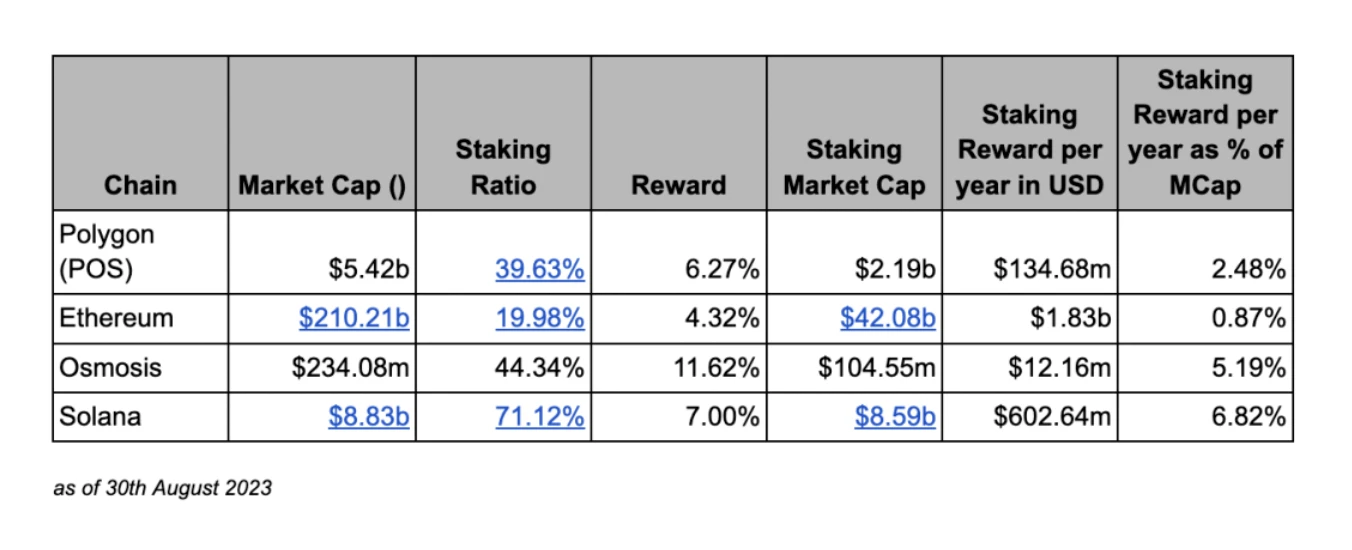
Task: Click the 'as of 30th August 2023' footnote
Action: point(162,489)
